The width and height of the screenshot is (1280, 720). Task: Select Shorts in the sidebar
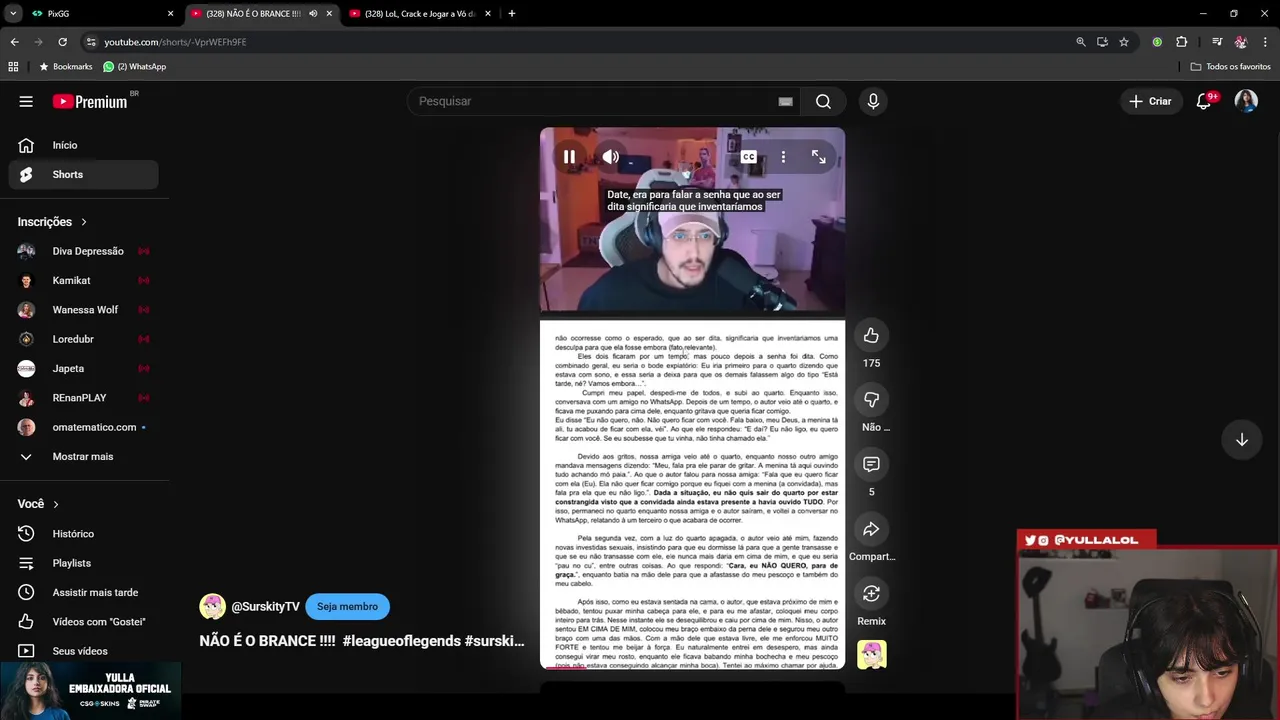(84, 174)
